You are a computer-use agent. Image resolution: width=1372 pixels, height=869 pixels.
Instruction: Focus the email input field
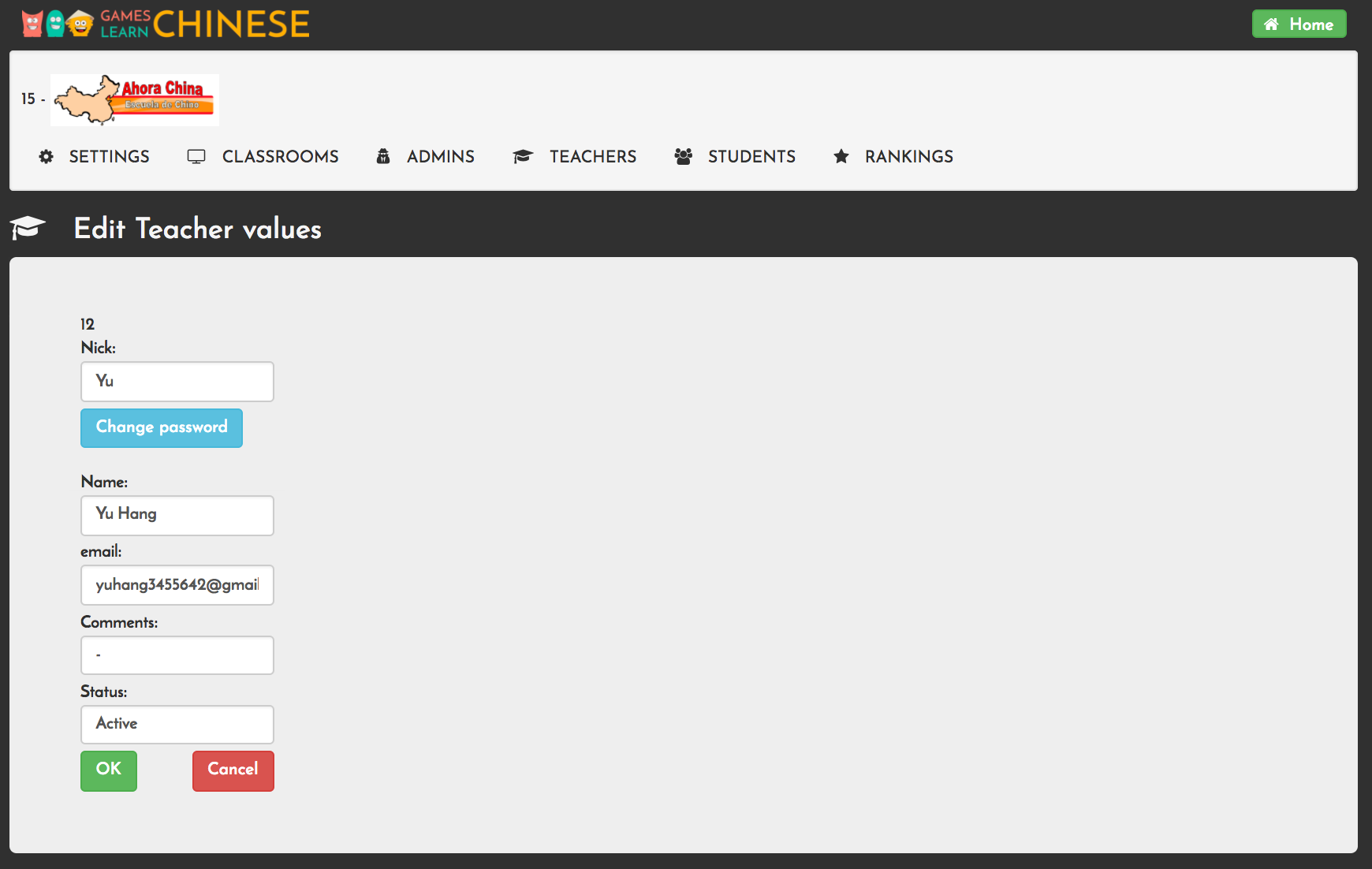click(177, 585)
